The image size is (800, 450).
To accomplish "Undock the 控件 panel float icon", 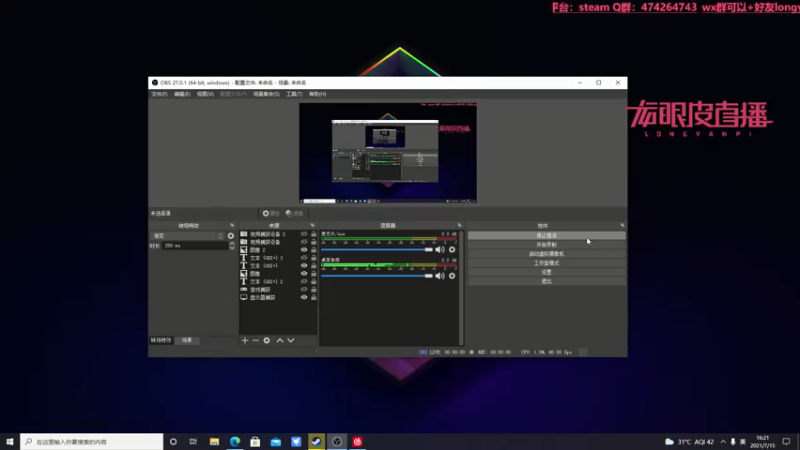I will click(622, 225).
